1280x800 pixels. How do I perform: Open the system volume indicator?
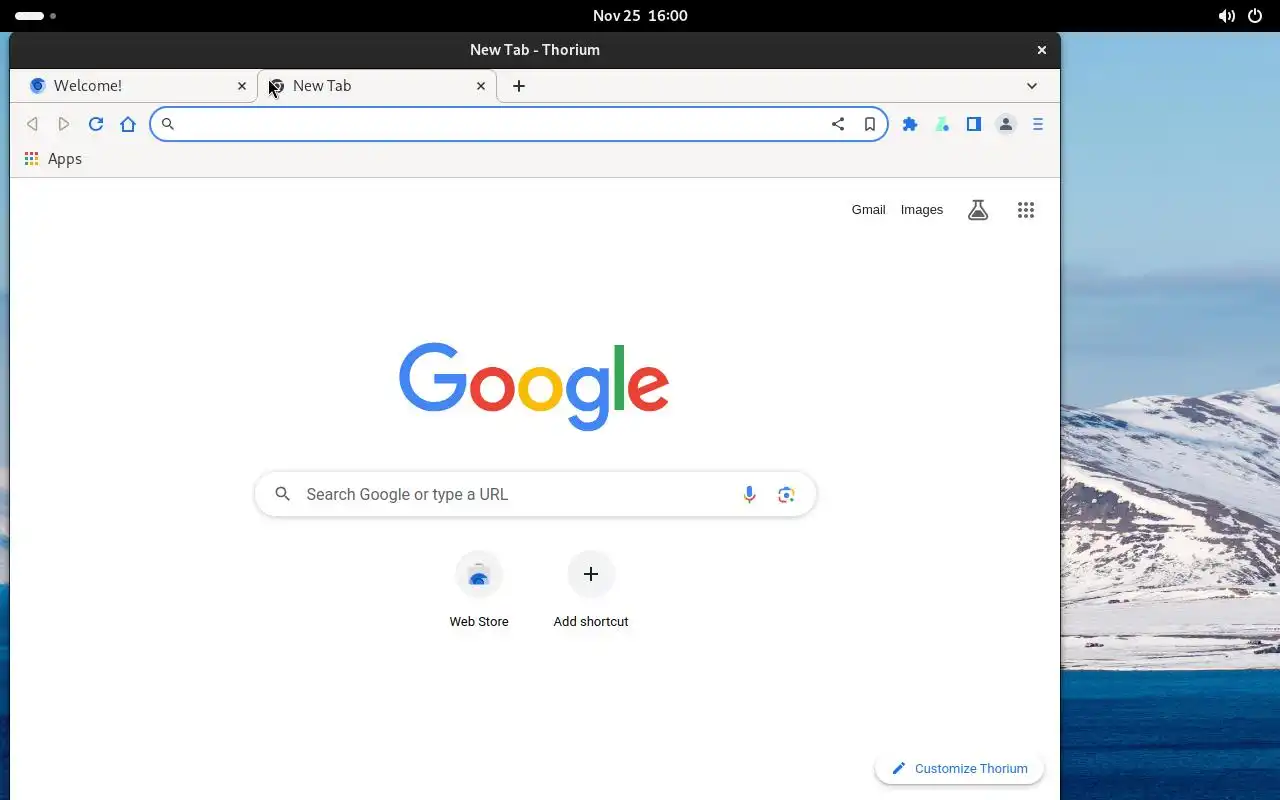click(1226, 16)
